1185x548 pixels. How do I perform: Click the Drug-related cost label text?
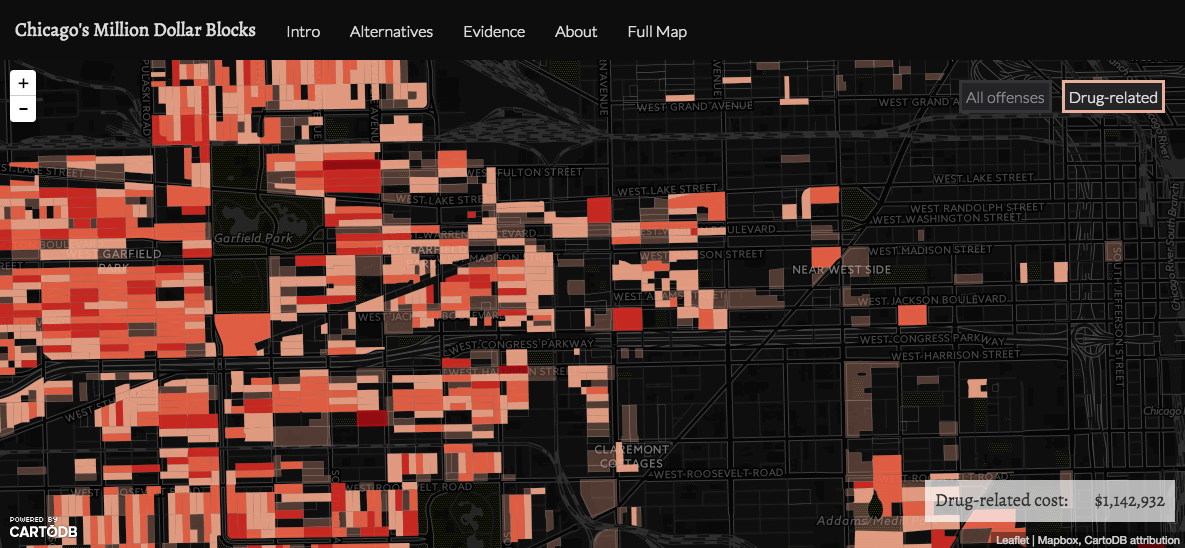coord(1002,500)
